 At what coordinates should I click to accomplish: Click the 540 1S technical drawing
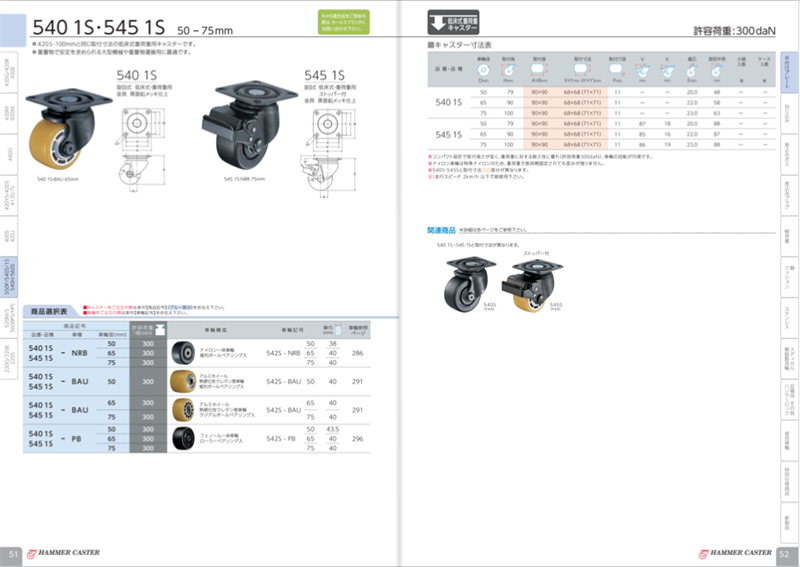click(x=140, y=151)
